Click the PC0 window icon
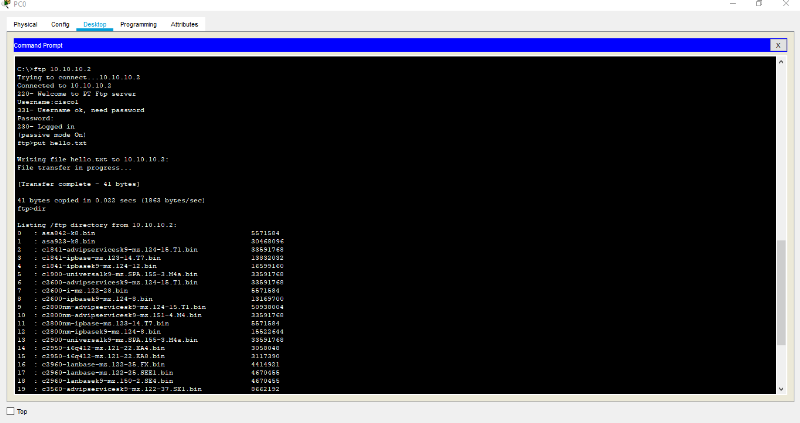Viewport: 800px width, 423px height. 7,4
